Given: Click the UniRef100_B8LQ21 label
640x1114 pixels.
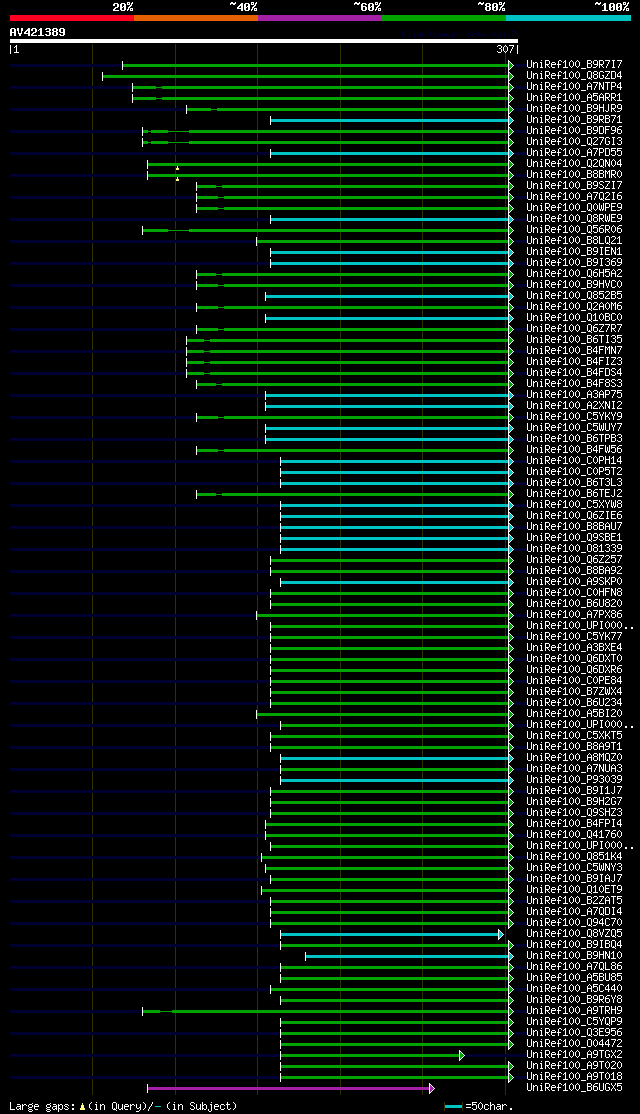Looking at the screenshot, I should 574,241.
